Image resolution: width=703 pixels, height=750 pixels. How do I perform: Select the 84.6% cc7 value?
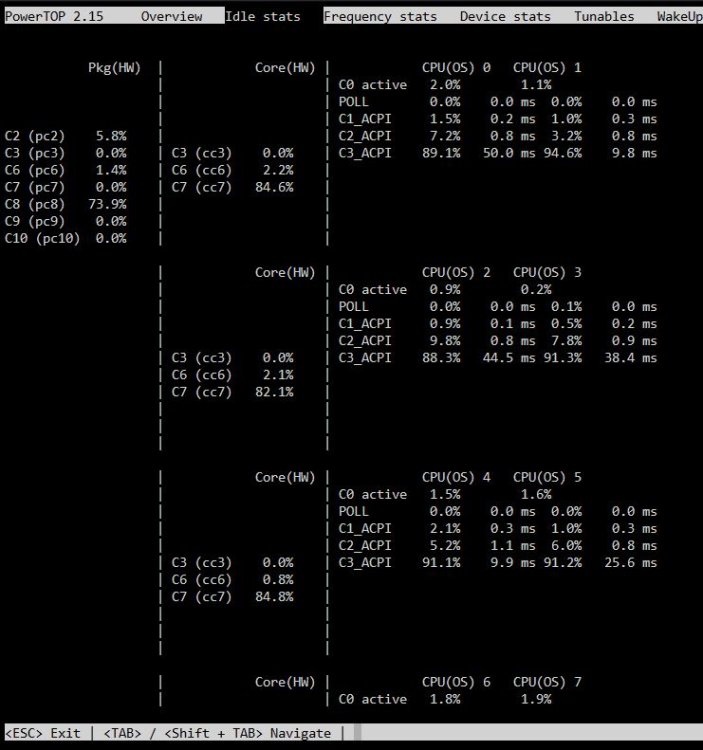tap(275, 187)
